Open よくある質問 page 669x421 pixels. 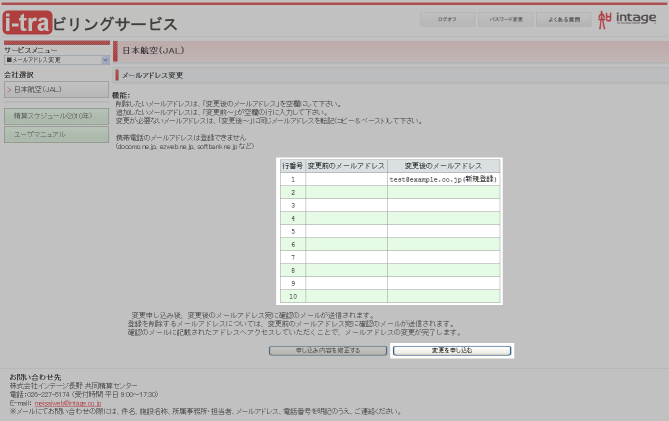tap(564, 19)
